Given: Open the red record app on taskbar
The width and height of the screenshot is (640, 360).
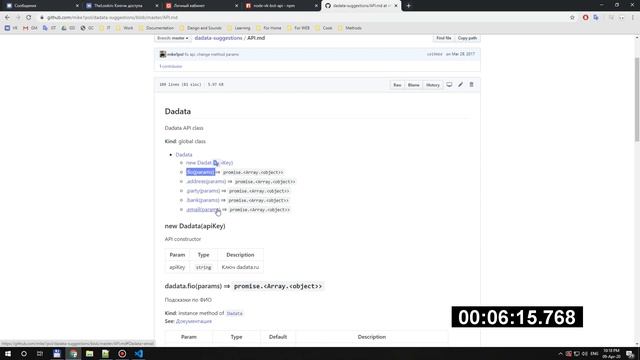Looking at the screenshot, I should (x=122, y=353).
